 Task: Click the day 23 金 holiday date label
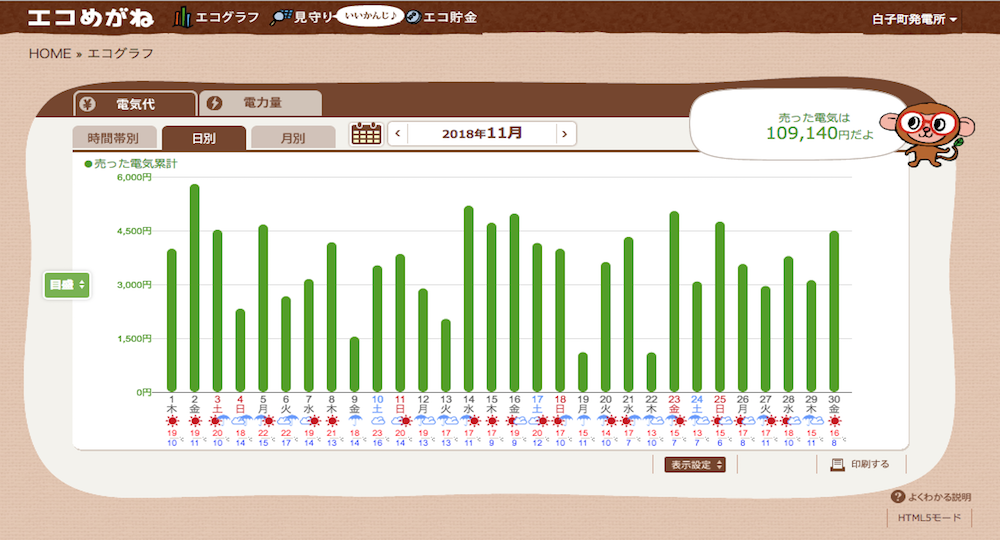(x=674, y=404)
